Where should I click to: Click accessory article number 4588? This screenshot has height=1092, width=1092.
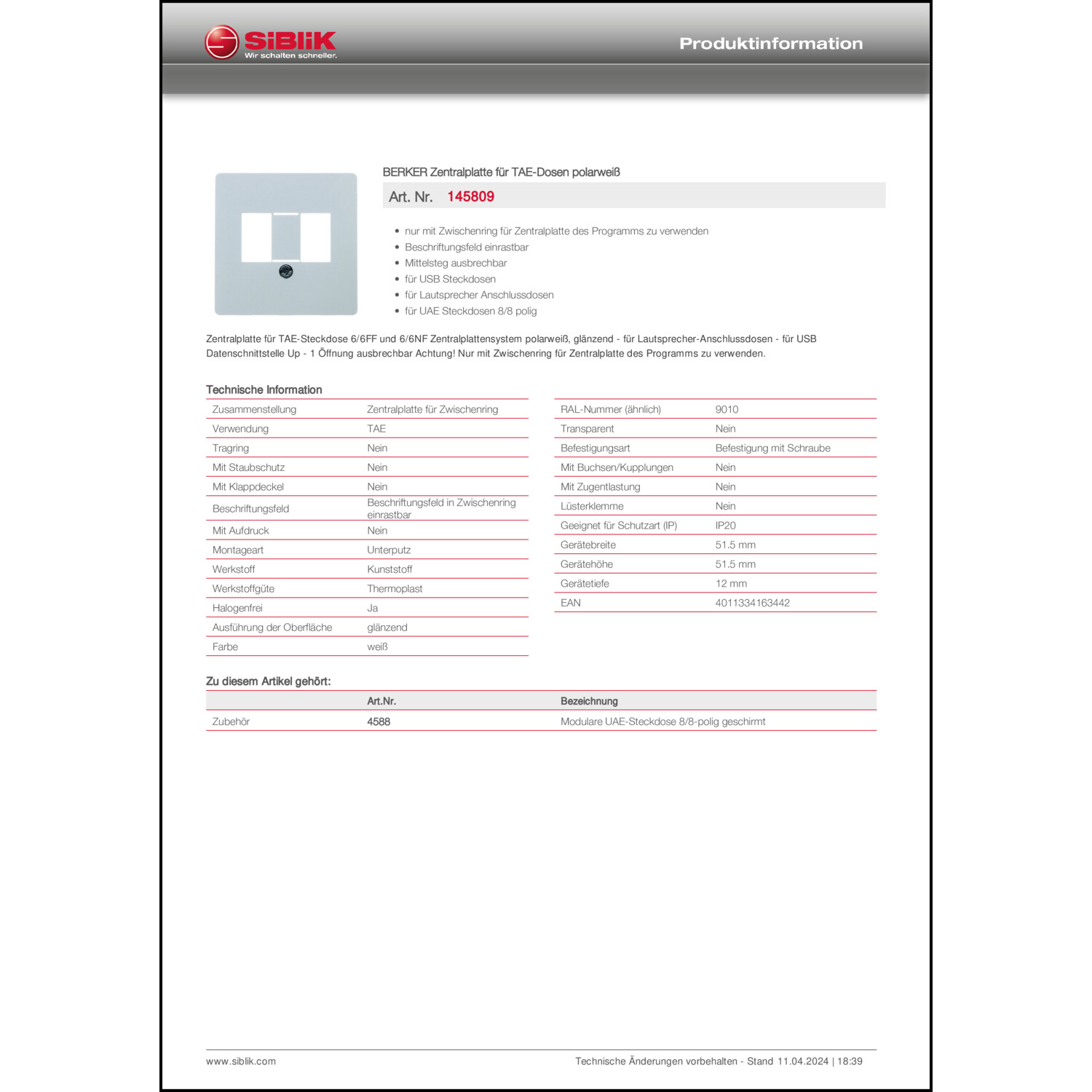(x=379, y=721)
